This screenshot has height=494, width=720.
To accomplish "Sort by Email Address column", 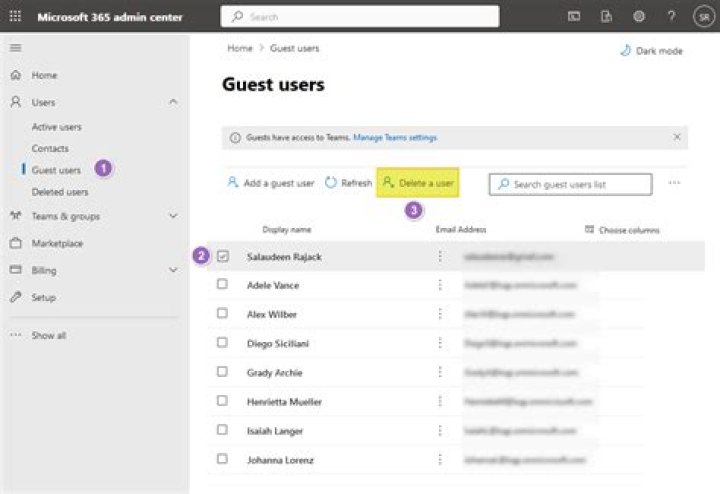I will pyautogui.click(x=461, y=230).
